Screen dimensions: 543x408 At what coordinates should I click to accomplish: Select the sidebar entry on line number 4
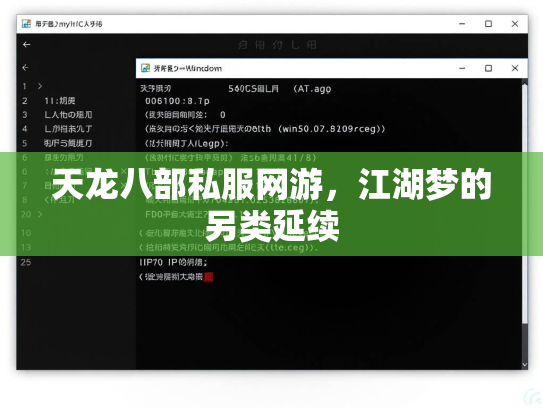pos(68,129)
